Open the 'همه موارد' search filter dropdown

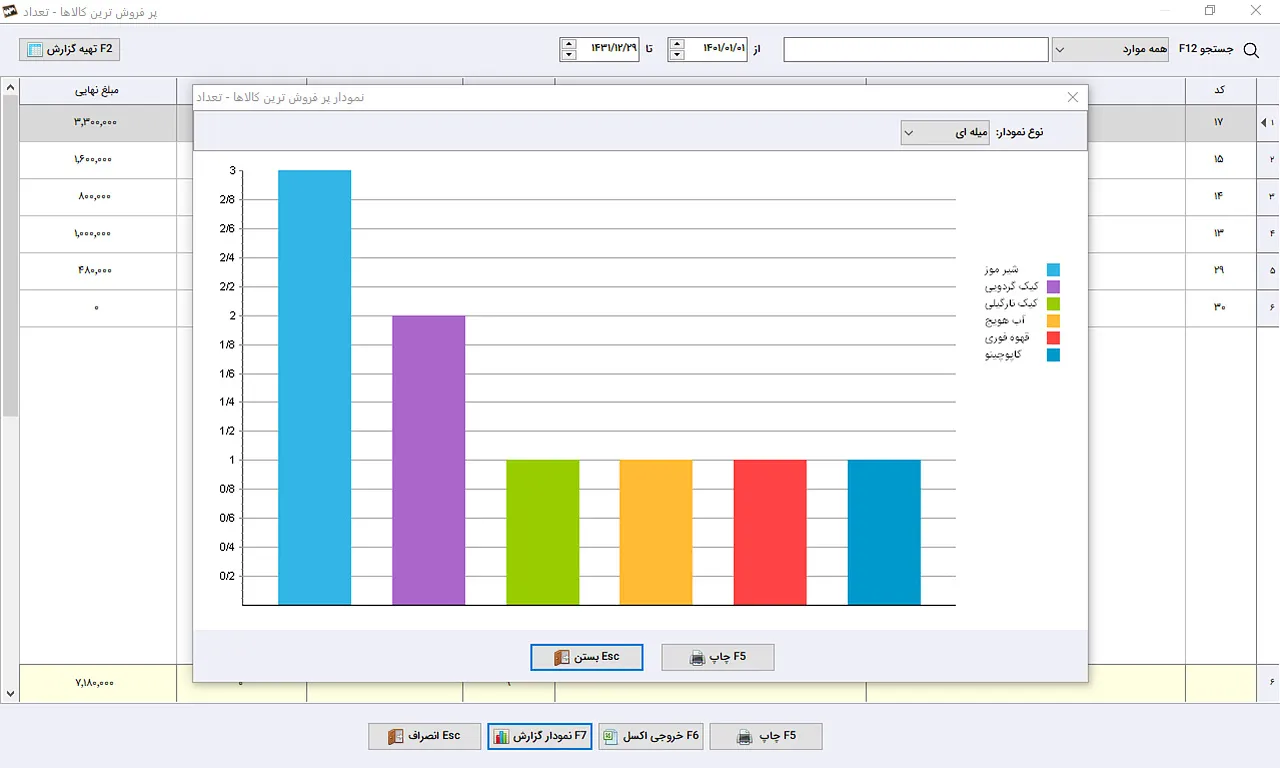1110,49
